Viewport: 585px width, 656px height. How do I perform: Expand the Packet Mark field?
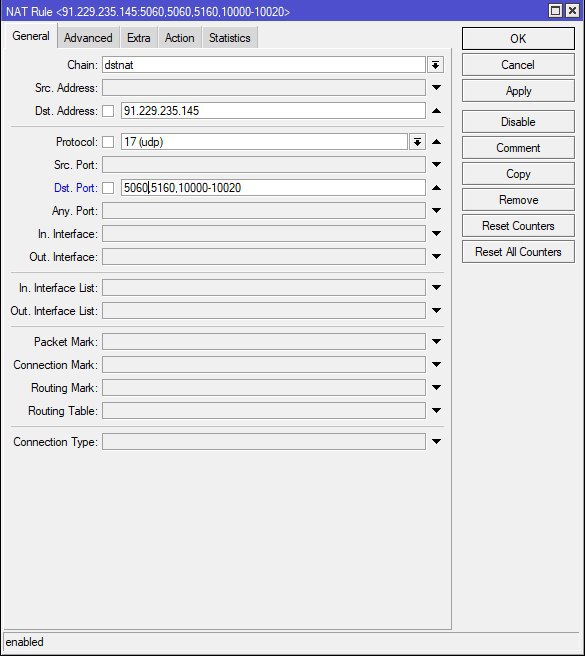[436, 341]
